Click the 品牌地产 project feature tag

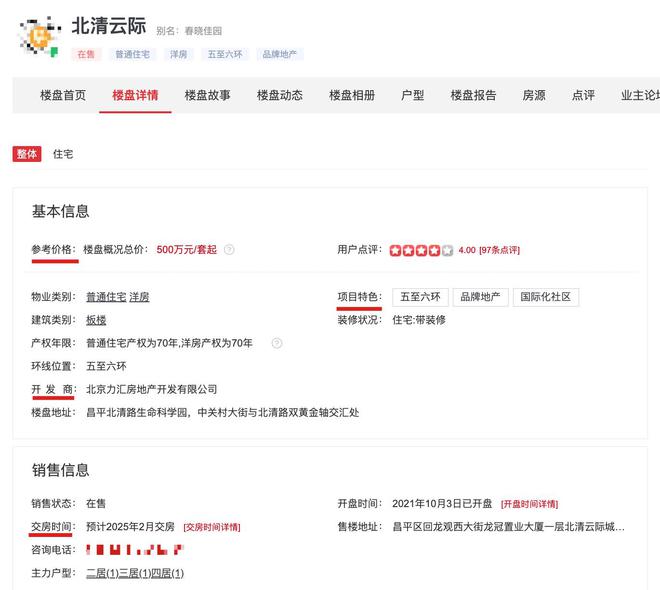[x=481, y=297]
